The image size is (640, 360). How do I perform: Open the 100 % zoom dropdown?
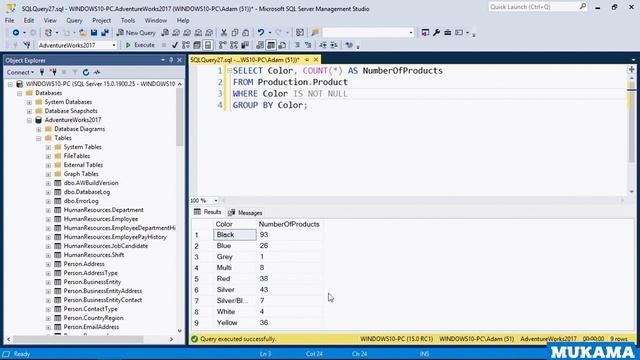(216, 200)
